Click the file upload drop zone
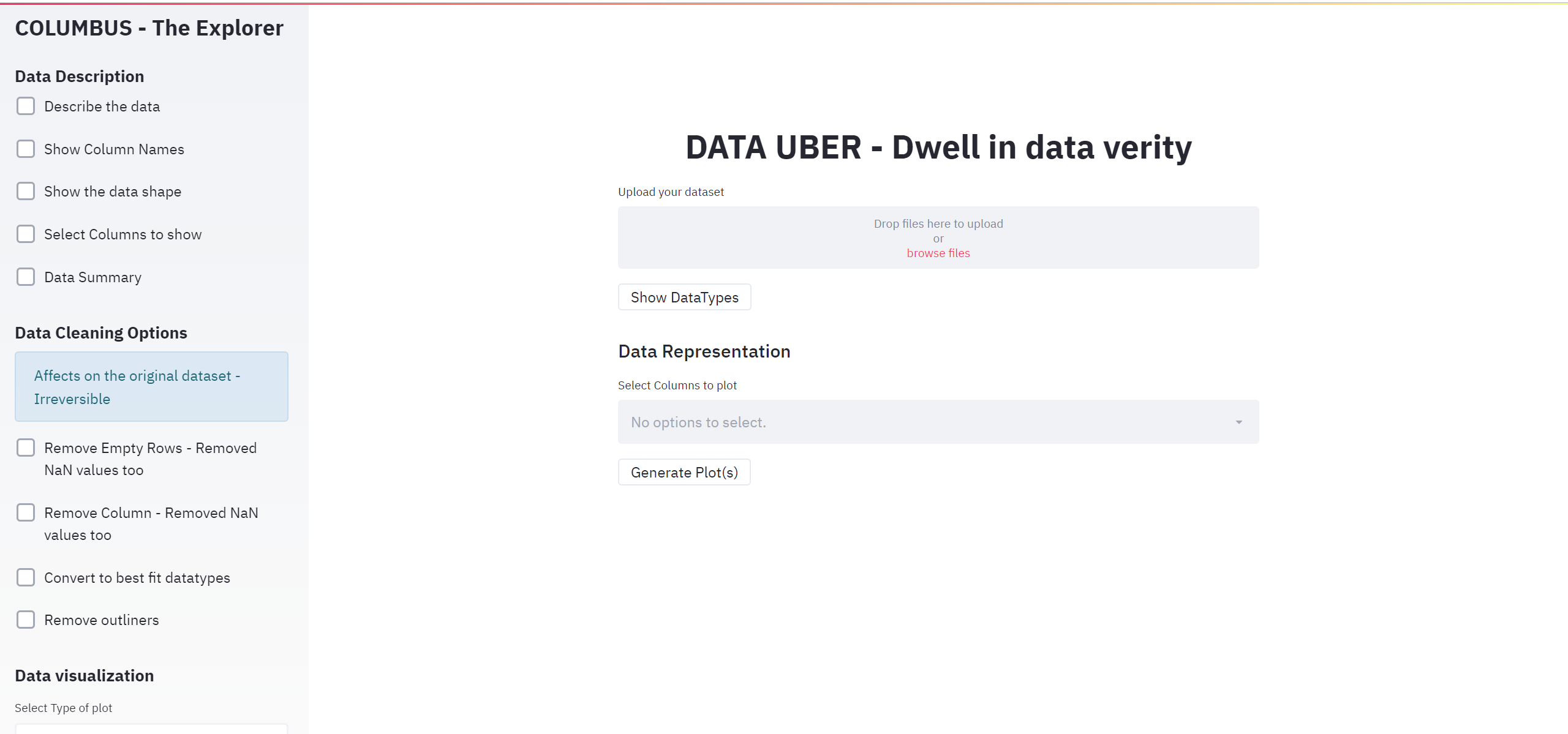 (x=938, y=238)
